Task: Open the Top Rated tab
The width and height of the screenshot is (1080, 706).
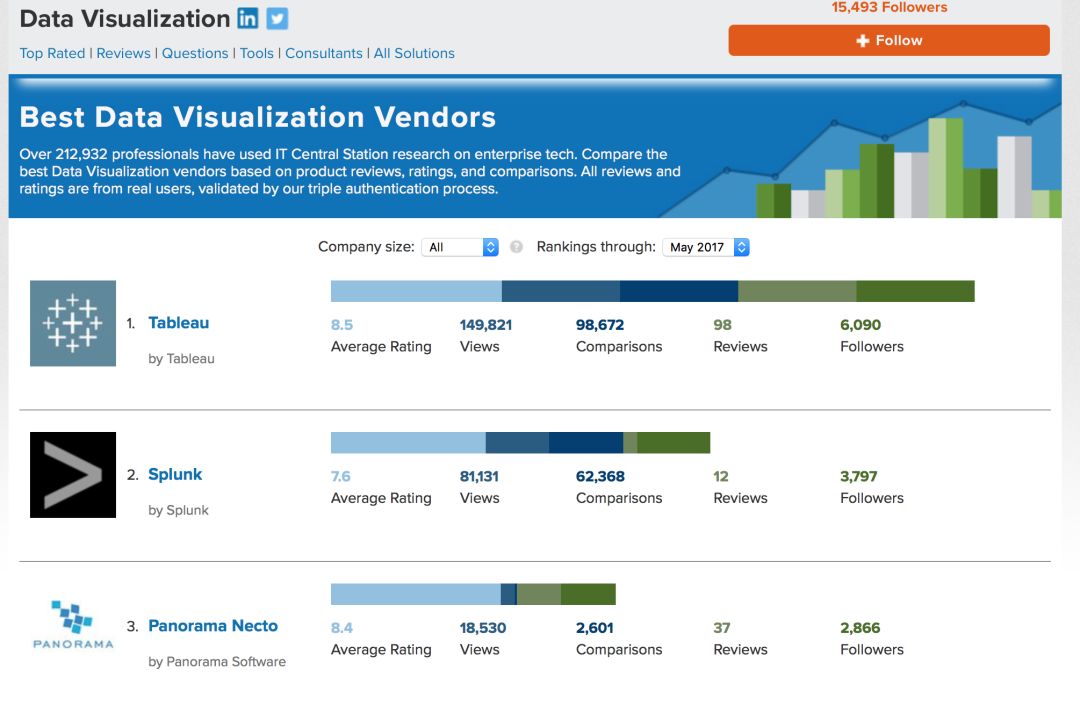Action: click(52, 53)
